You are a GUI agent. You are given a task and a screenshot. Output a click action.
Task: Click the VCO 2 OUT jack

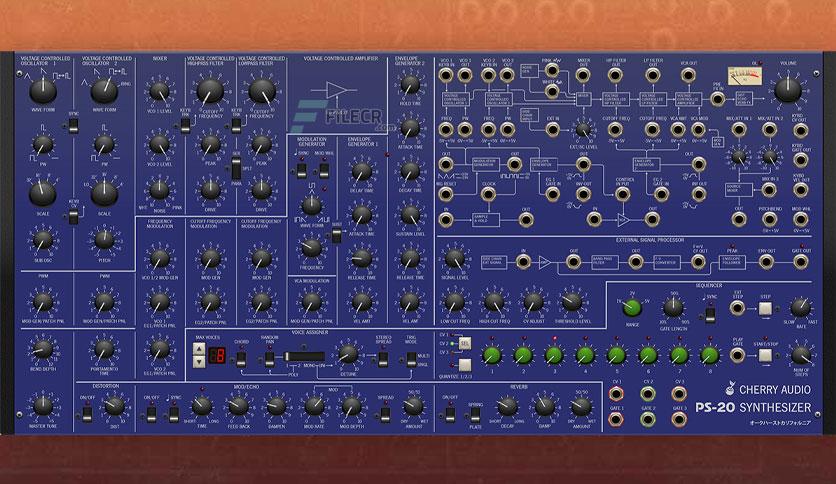coord(507,75)
